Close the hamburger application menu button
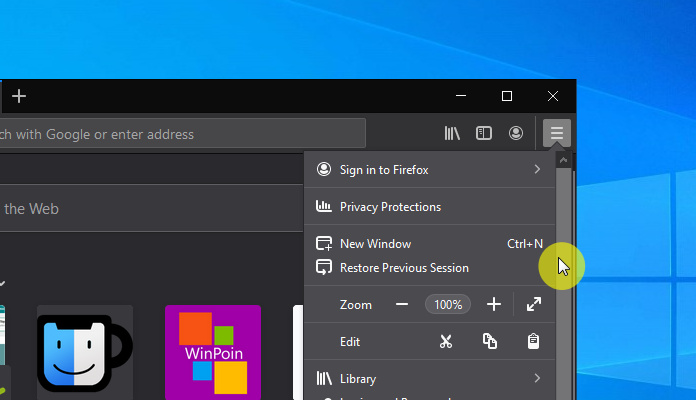This screenshot has height=400, width=696. [557, 133]
